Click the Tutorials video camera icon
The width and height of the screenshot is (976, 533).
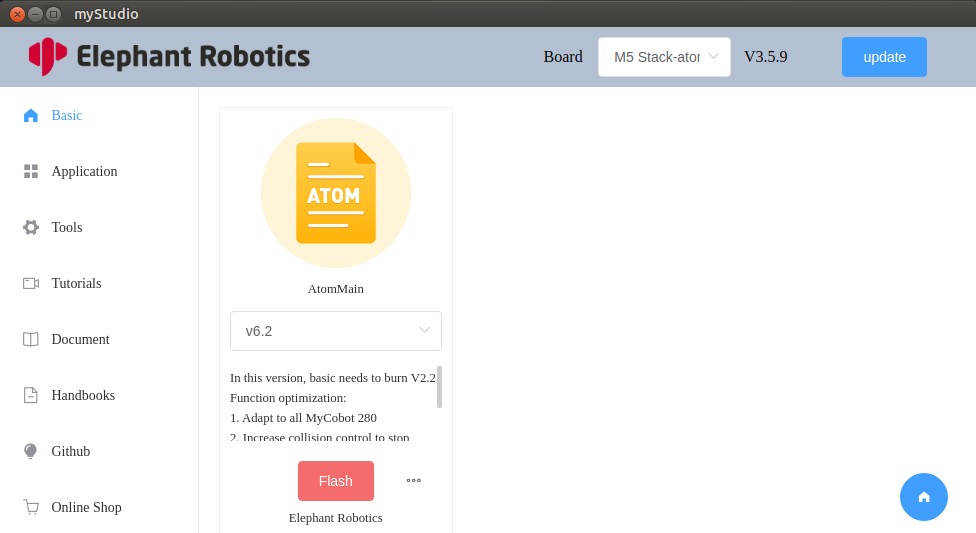click(31, 283)
